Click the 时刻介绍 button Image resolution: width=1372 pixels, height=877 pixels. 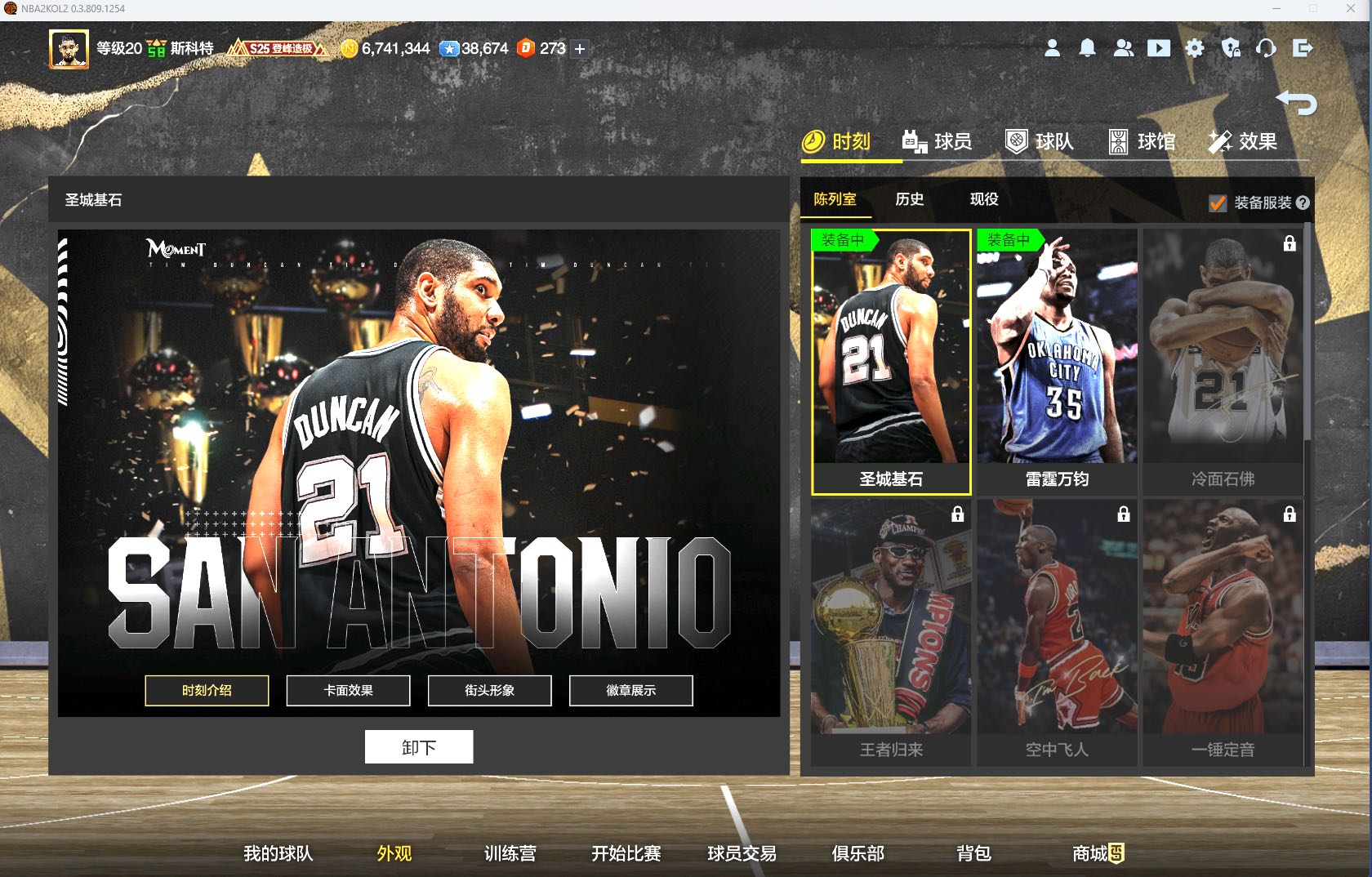pos(207,691)
